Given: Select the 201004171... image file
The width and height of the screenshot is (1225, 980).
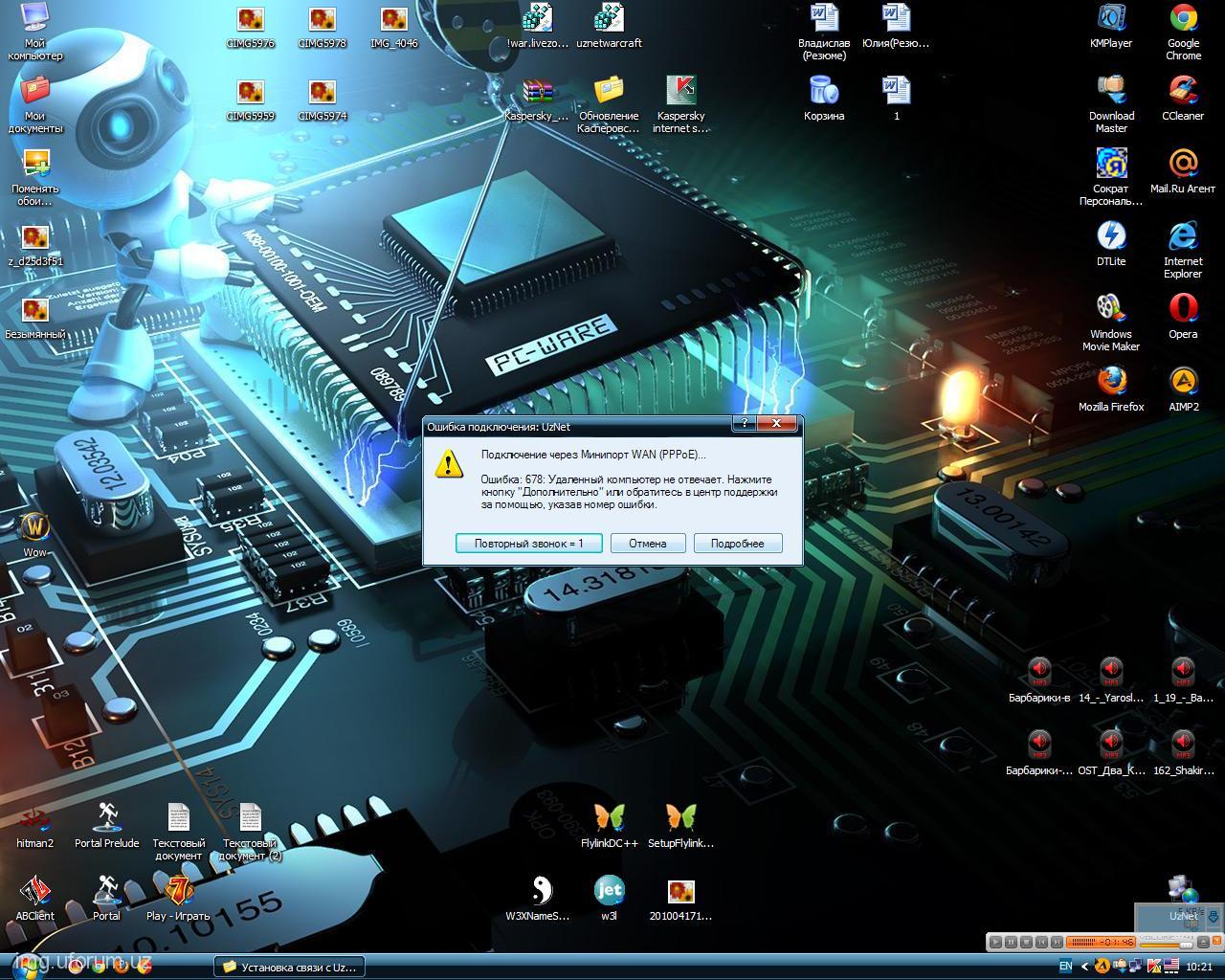Looking at the screenshot, I should pyautogui.click(x=680, y=900).
